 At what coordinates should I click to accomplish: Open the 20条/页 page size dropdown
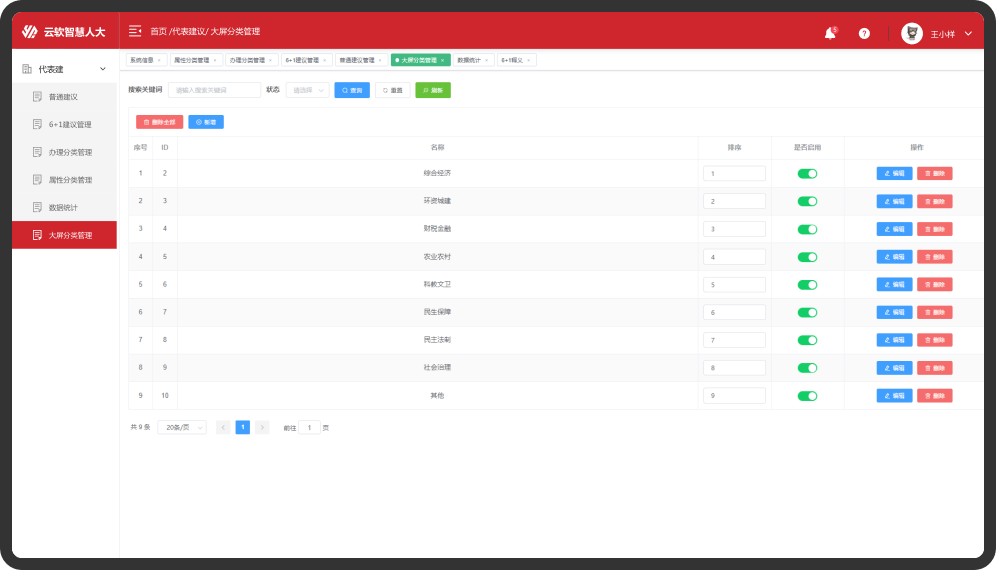coord(182,427)
